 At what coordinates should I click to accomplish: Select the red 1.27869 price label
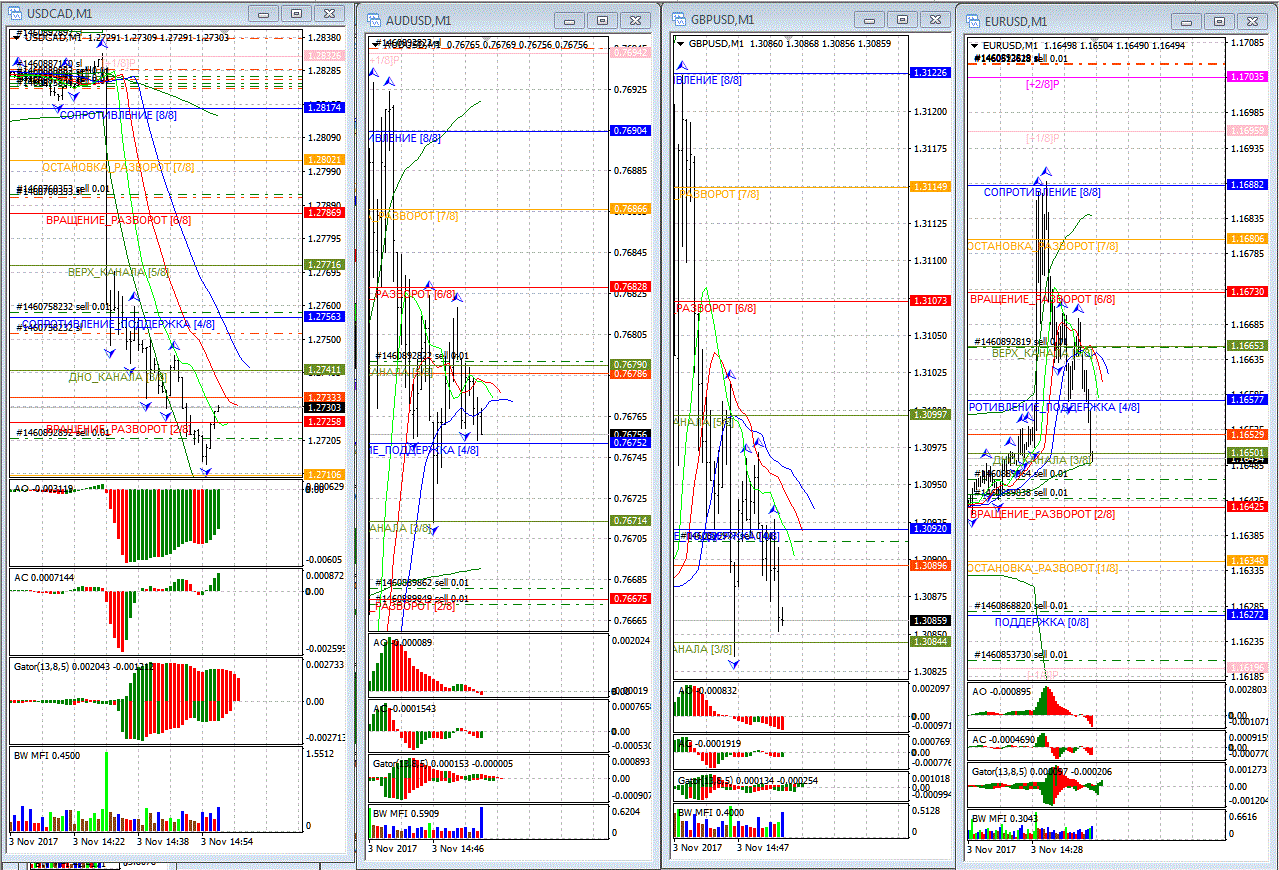[x=326, y=212]
